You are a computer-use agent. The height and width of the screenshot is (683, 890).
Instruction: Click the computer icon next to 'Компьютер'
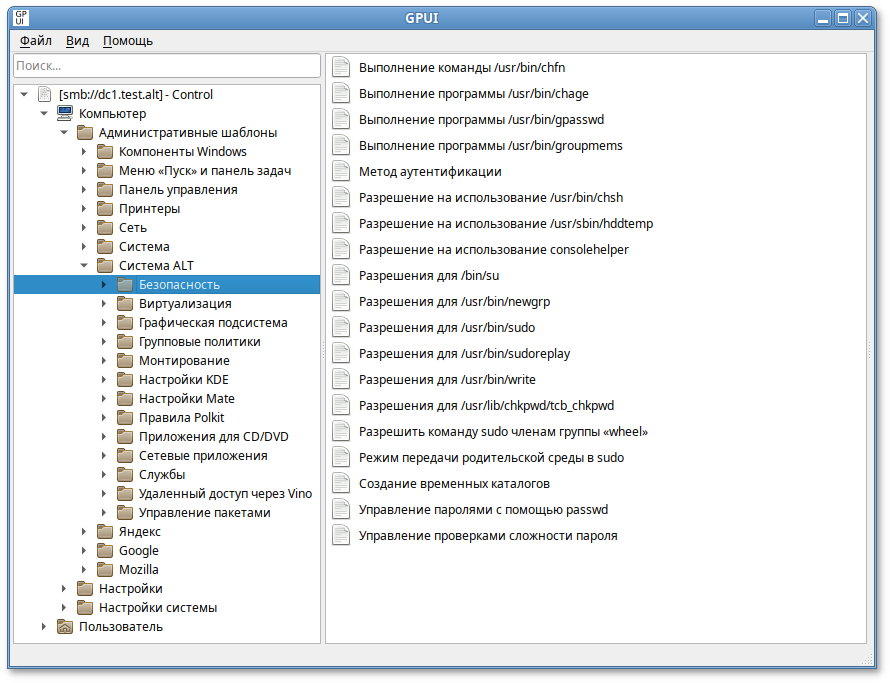click(65, 114)
